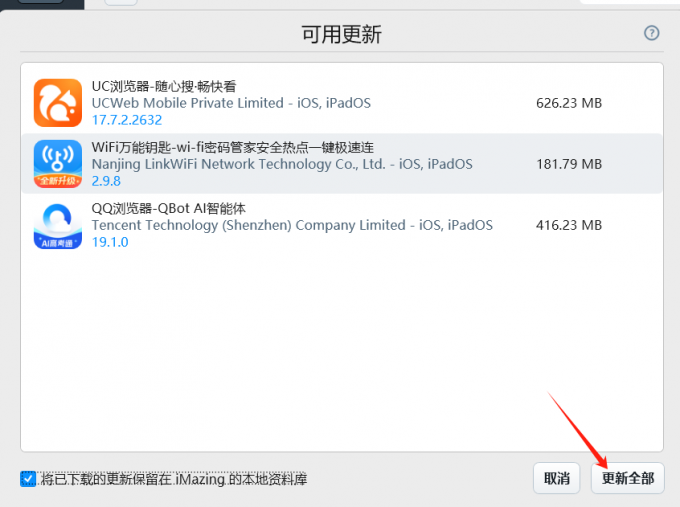Click the 626.23 MB size value

(569, 103)
